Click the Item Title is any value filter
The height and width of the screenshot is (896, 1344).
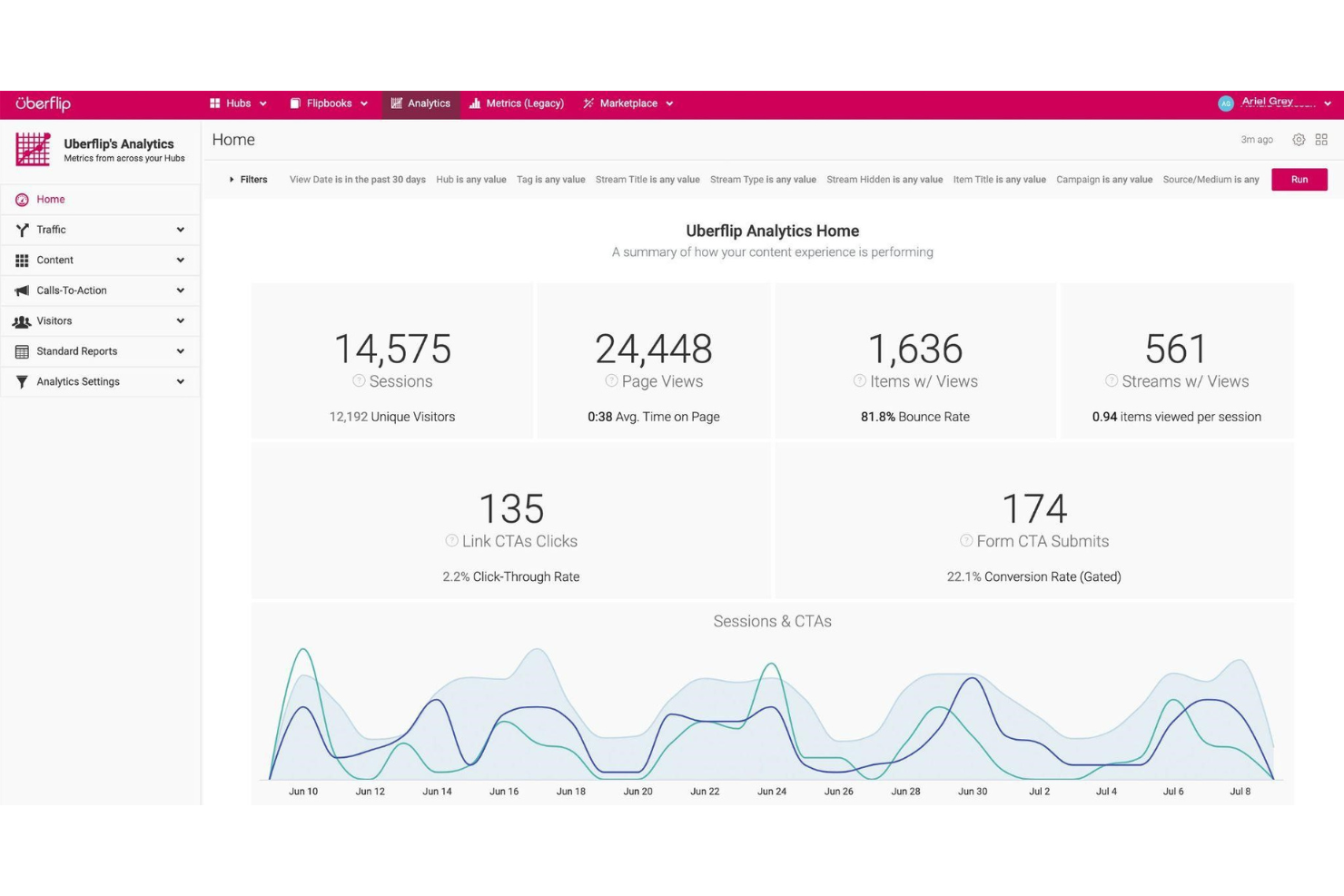tap(1000, 180)
